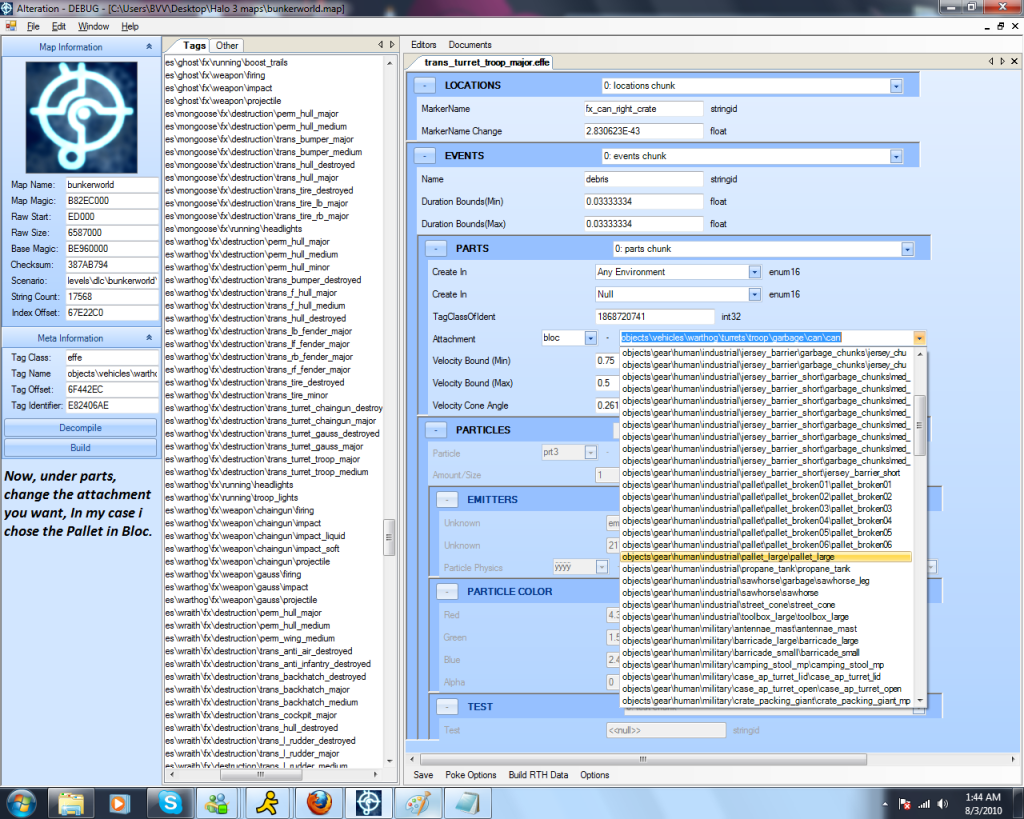Click the Velocity Bound (Min) value field
Viewport: 1024px width, 819px height.
(x=607, y=361)
